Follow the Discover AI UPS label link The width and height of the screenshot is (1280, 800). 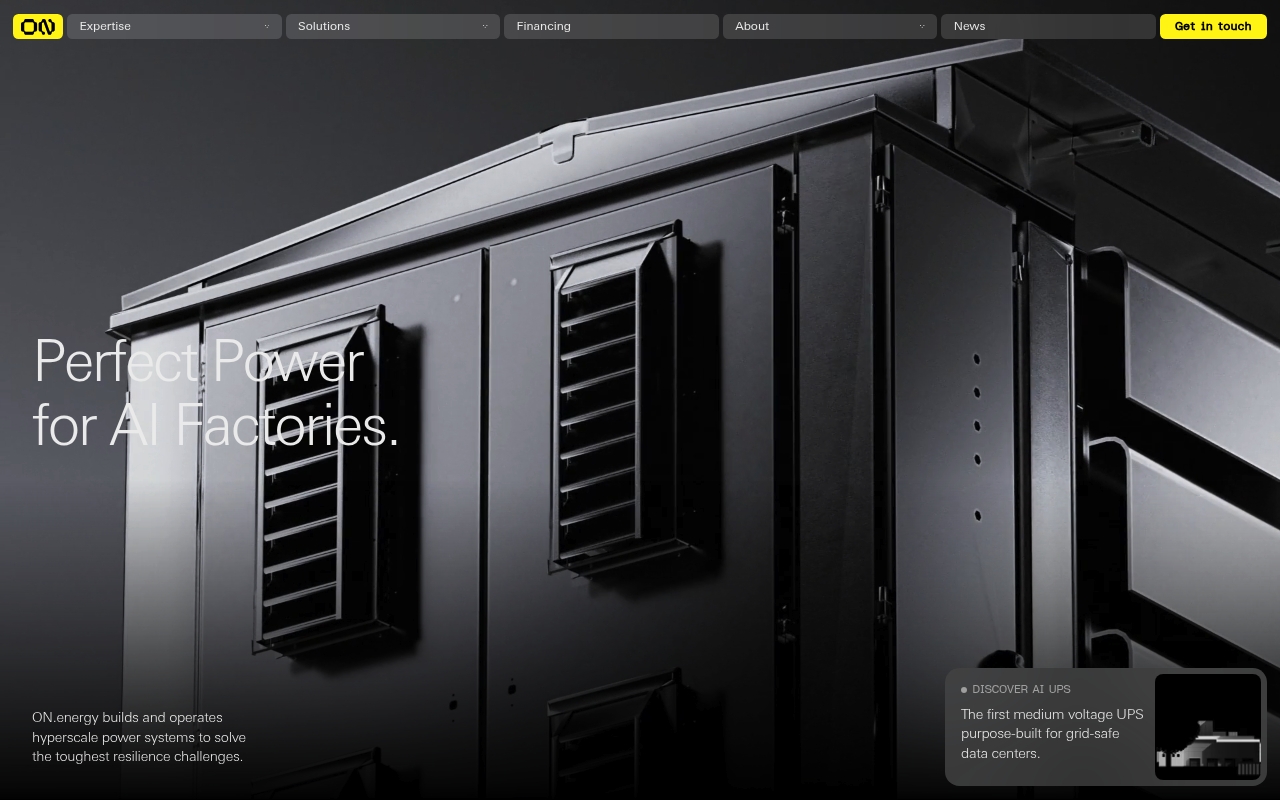1021,689
